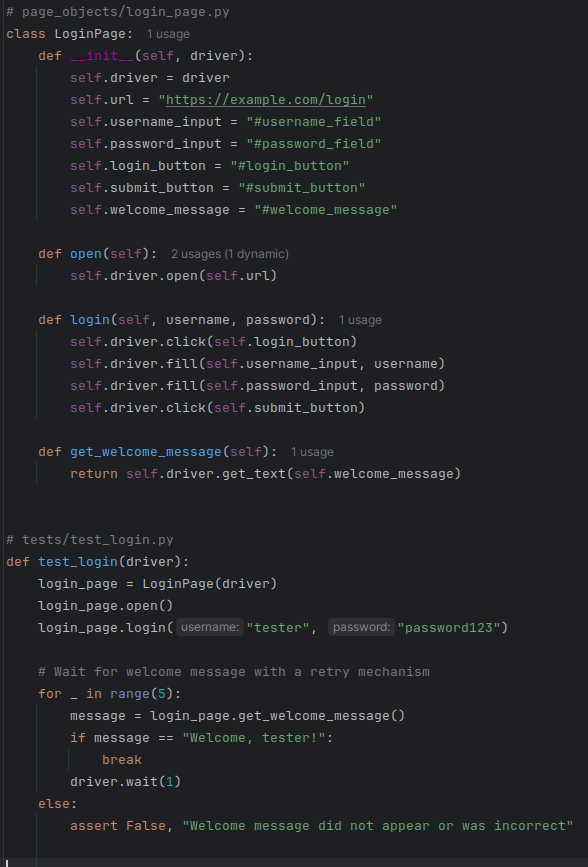
Task: Click the break keyword in the loop
Action: point(122,760)
